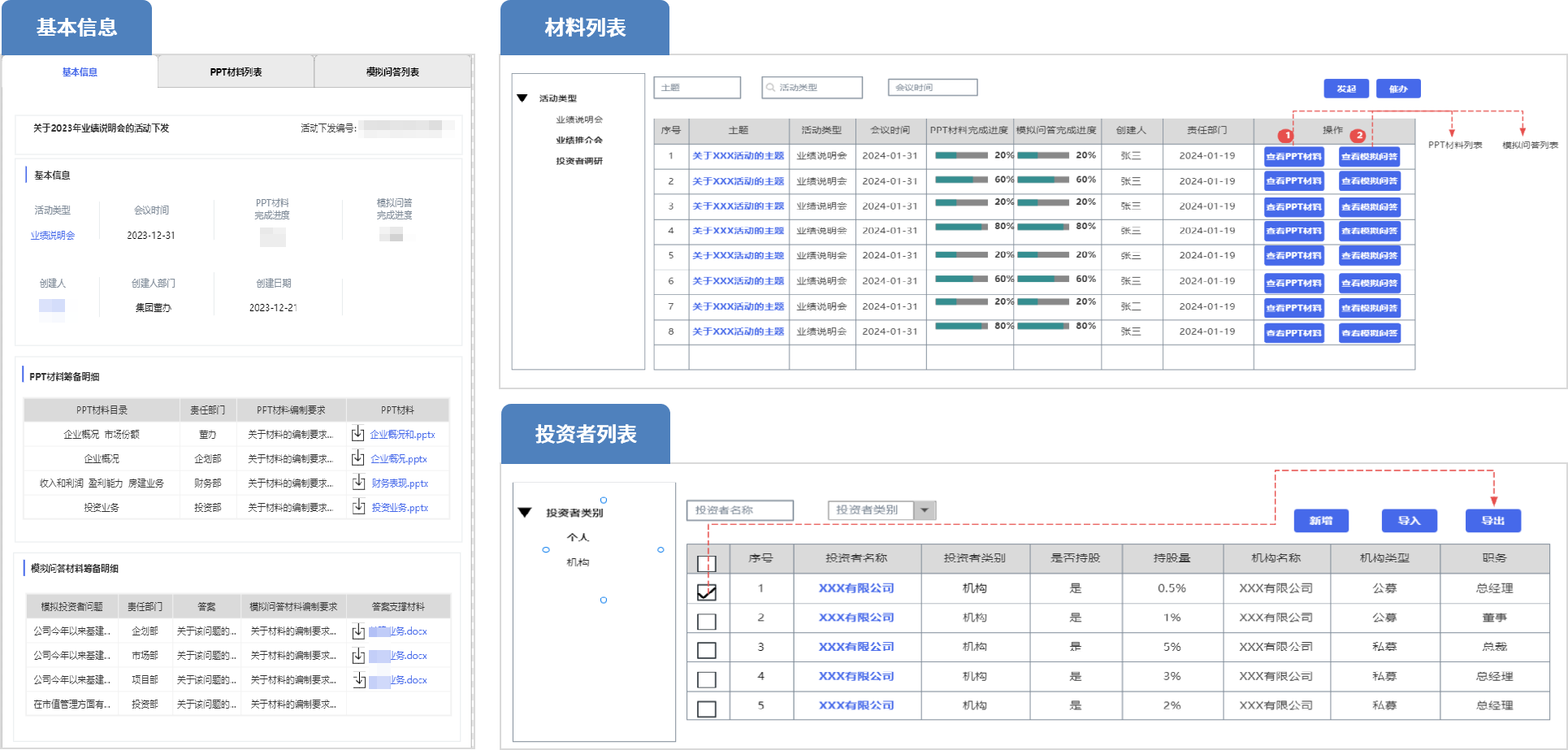Collapse the 活动类型 tree node
The height and width of the screenshot is (750, 1568).
(x=522, y=98)
